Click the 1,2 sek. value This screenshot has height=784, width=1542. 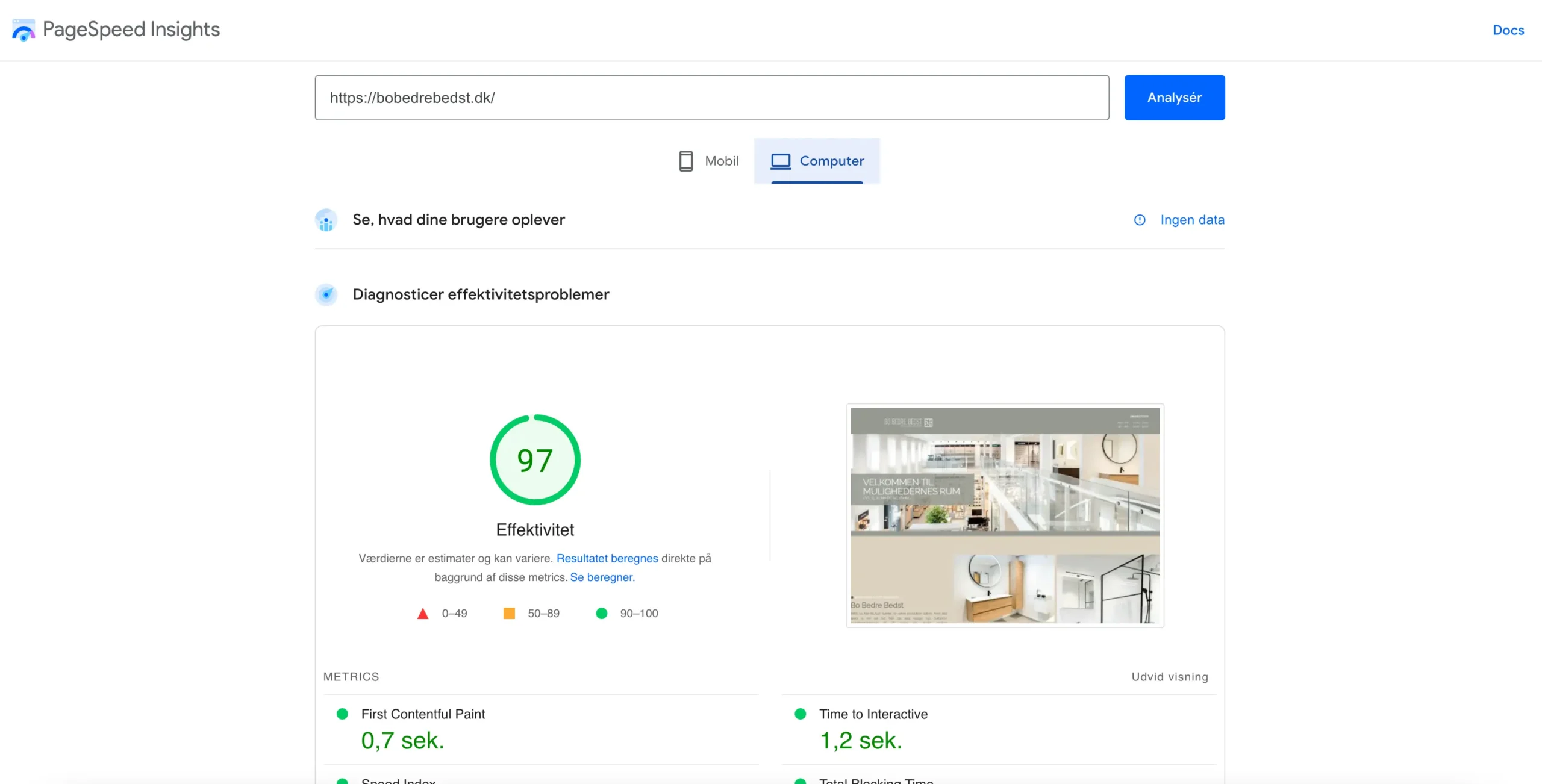[x=861, y=741]
